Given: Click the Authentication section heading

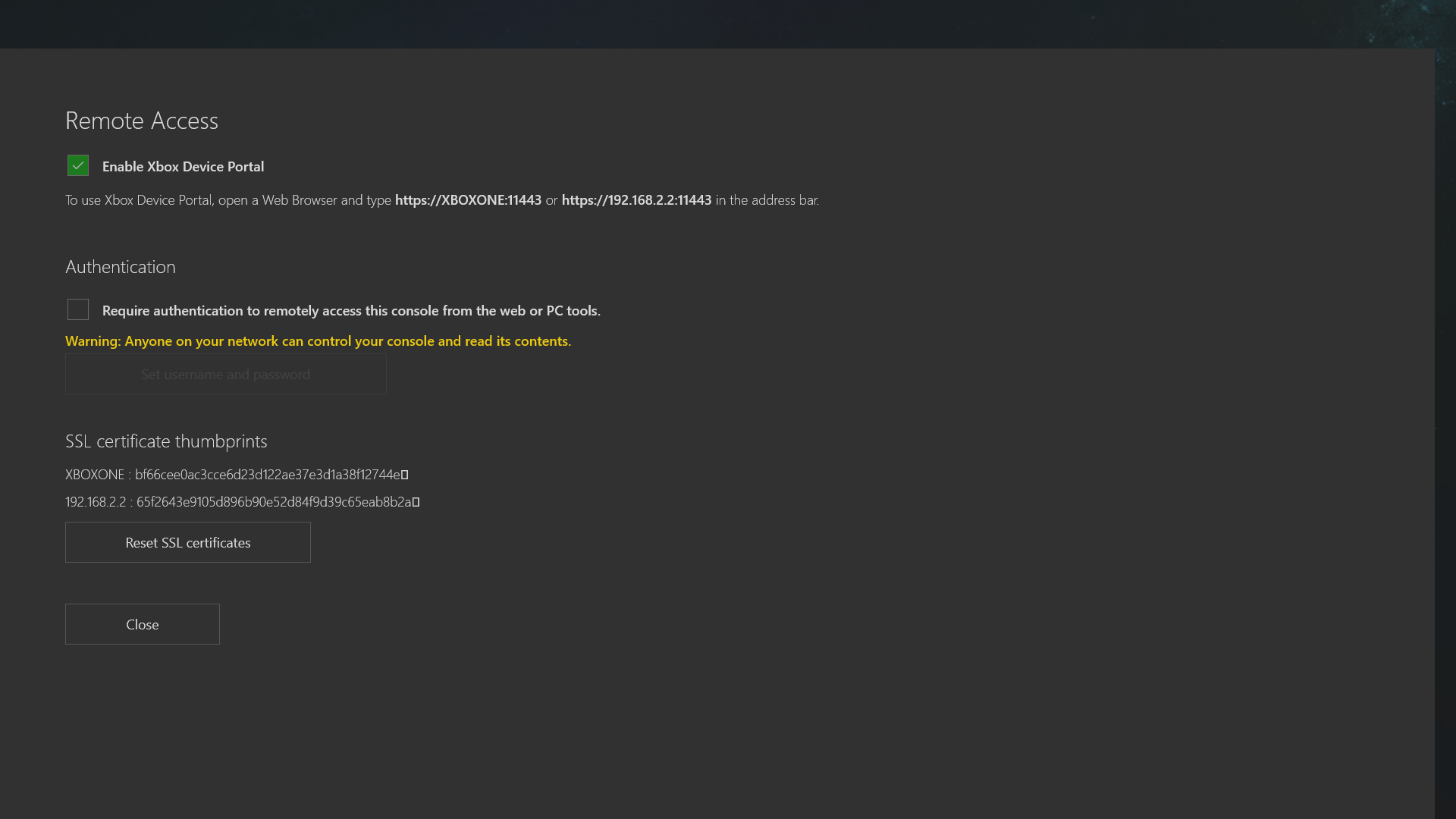Looking at the screenshot, I should point(120,267).
